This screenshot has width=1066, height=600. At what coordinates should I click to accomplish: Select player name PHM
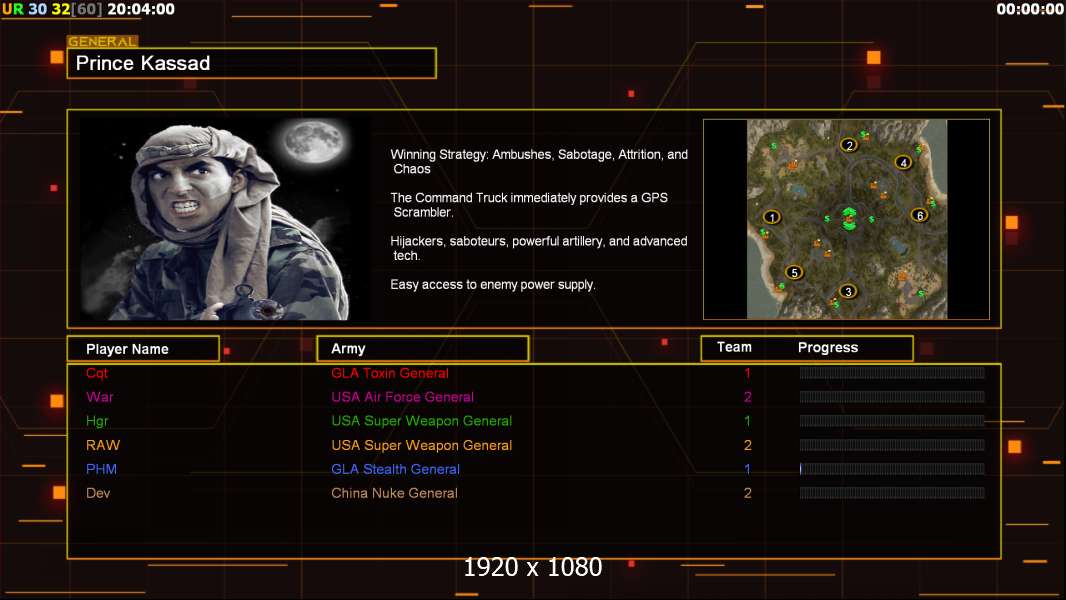click(101, 469)
